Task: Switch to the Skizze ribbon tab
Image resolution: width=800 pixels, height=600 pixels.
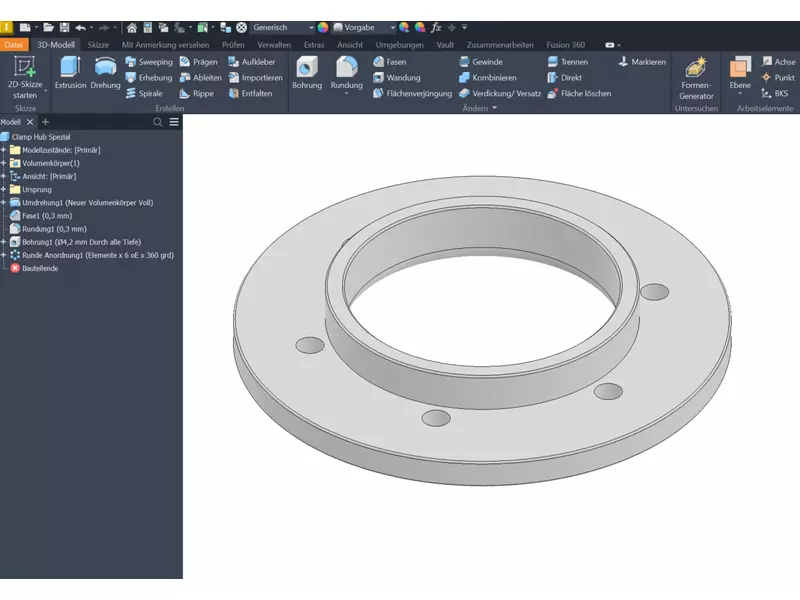Action: pyautogui.click(x=98, y=45)
